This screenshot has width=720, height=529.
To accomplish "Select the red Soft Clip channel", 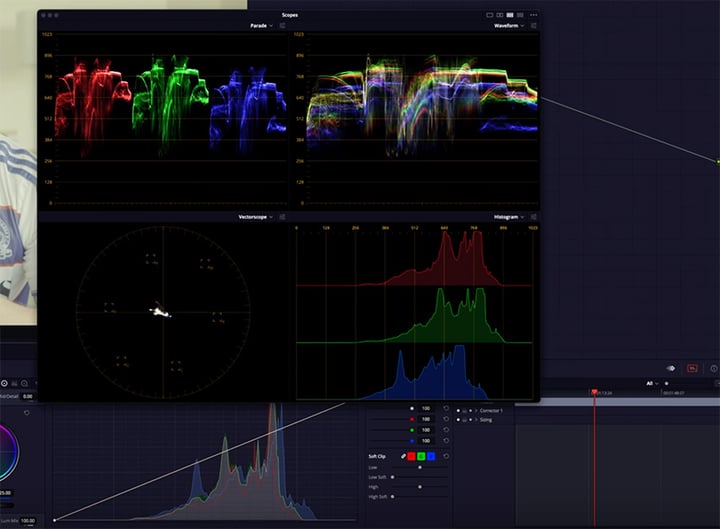I will coord(414,456).
